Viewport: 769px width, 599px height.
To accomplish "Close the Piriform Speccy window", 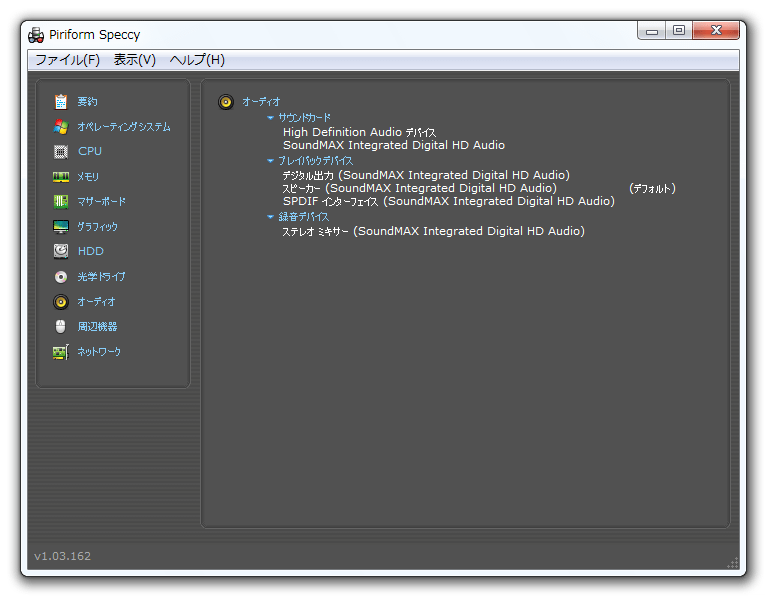I will coord(716,31).
